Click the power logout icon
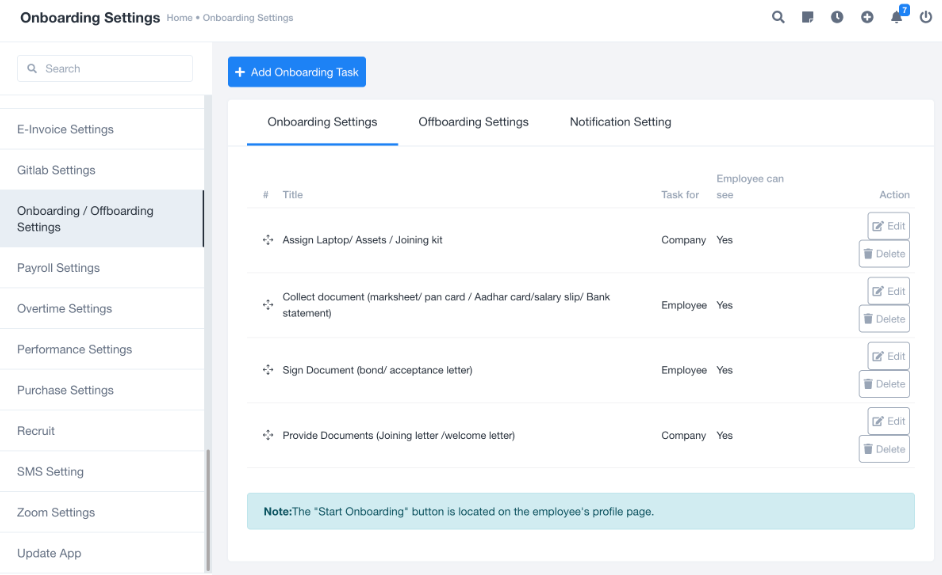This screenshot has width=942, height=575. click(926, 17)
